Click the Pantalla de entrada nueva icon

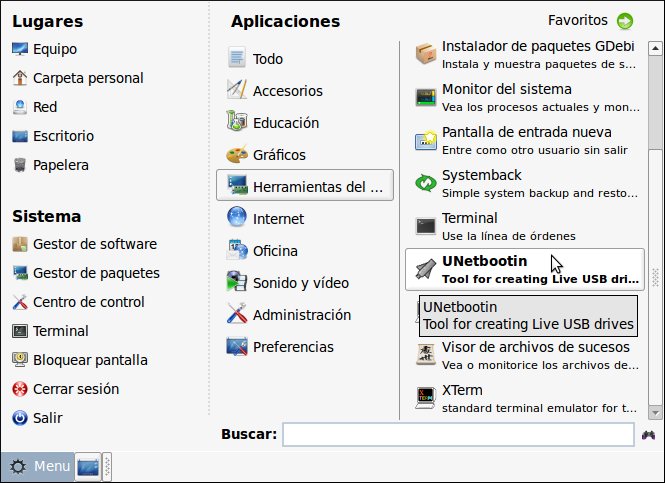(x=426, y=140)
